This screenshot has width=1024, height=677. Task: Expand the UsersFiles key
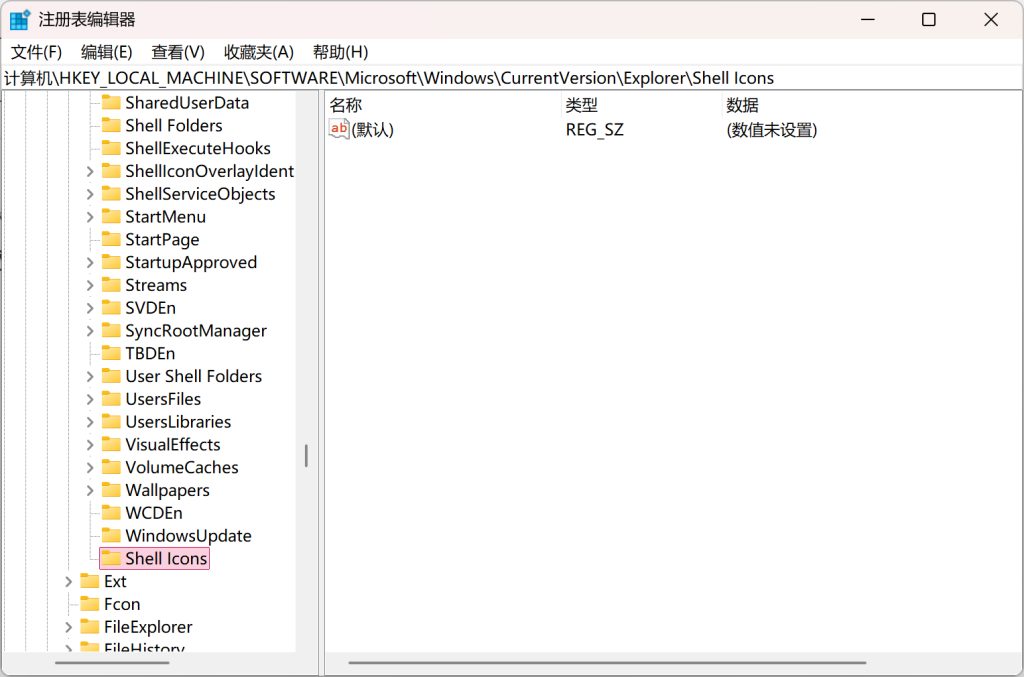coord(90,400)
